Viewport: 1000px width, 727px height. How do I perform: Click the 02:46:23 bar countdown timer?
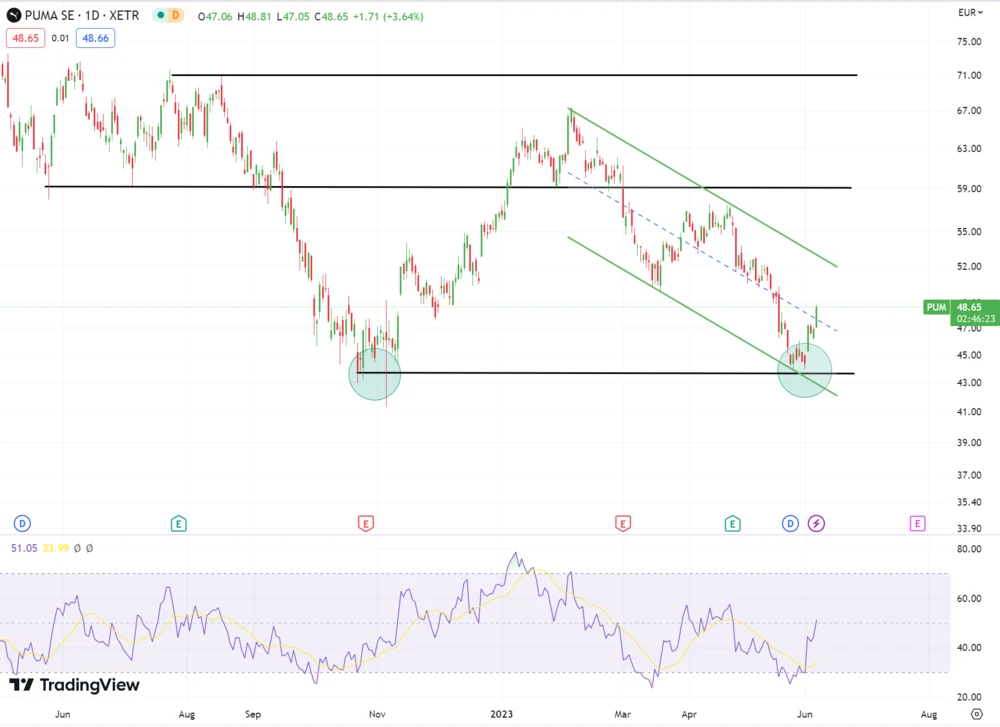(975, 319)
